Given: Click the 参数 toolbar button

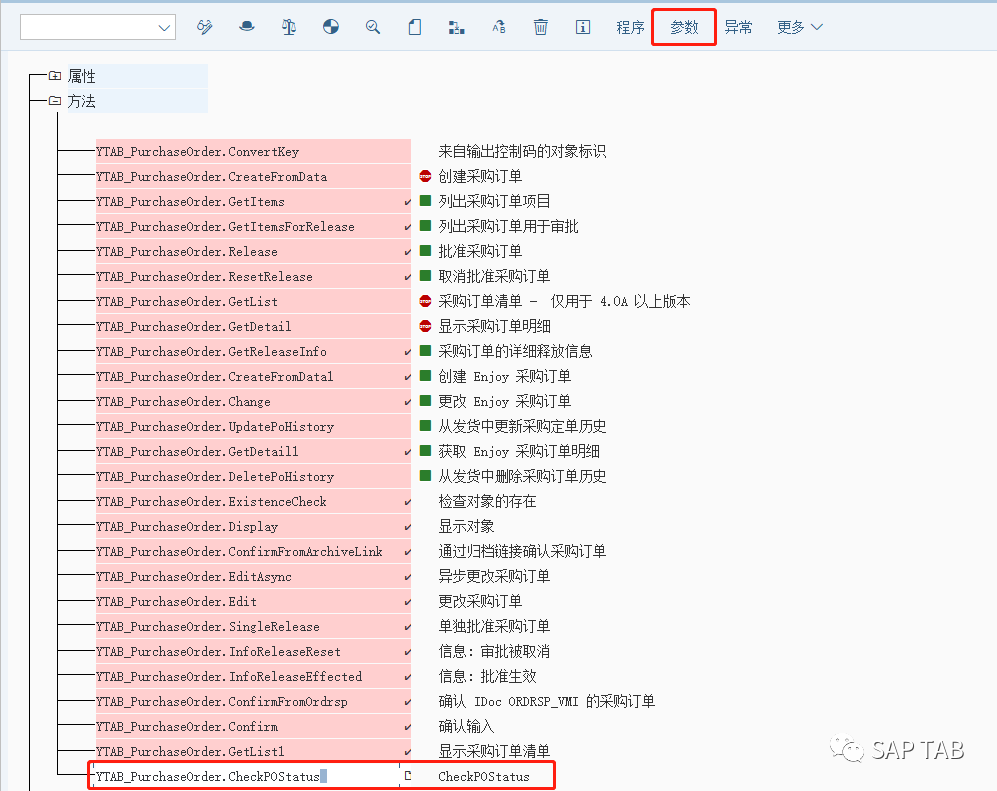Looking at the screenshot, I should tap(684, 27).
